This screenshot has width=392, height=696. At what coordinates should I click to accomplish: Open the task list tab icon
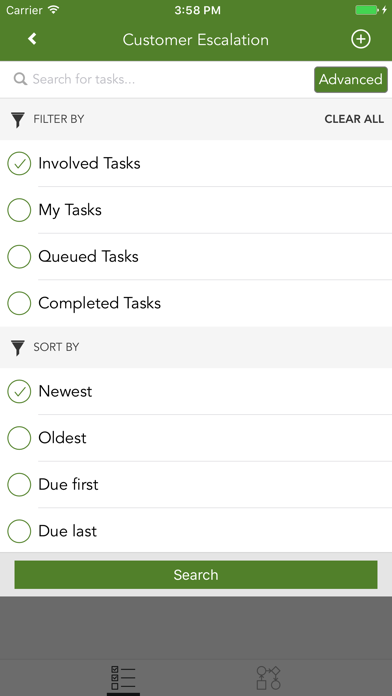[123, 678]
